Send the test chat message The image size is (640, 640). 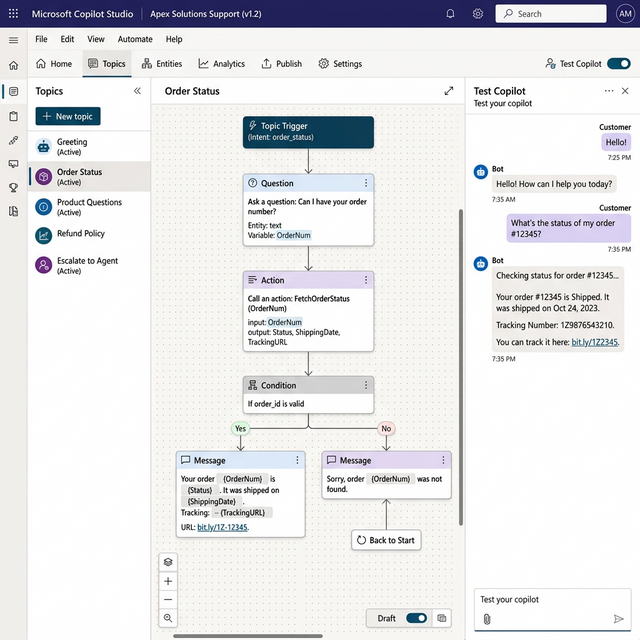[619, 619]
